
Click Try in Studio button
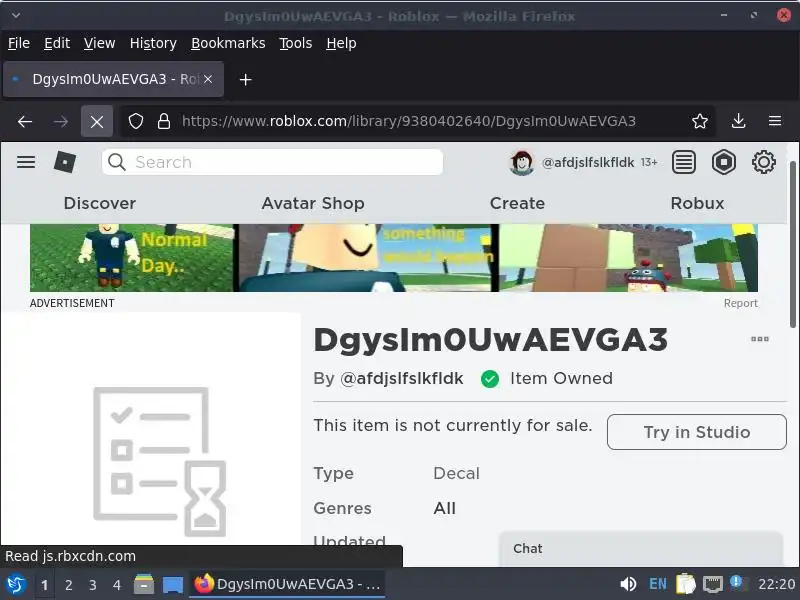pos(696,432)
